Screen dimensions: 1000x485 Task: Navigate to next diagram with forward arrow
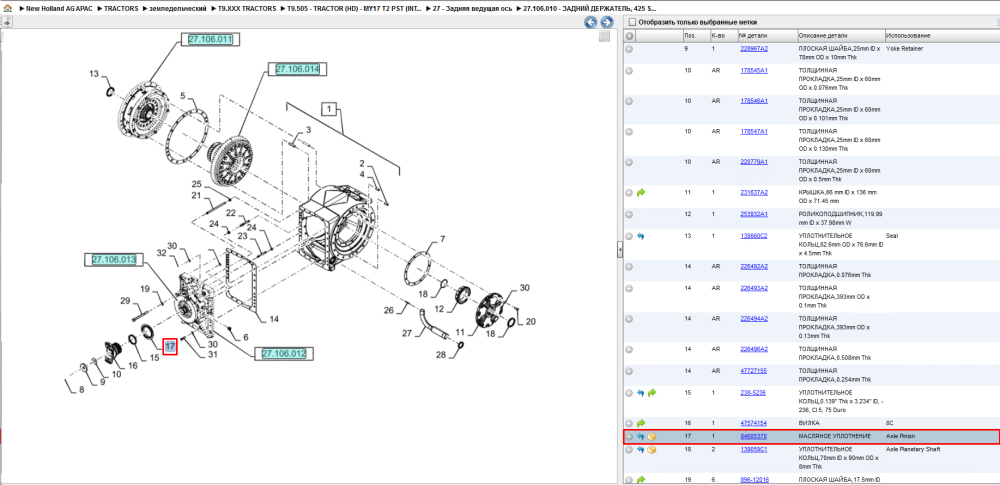(x=607, y=22)
